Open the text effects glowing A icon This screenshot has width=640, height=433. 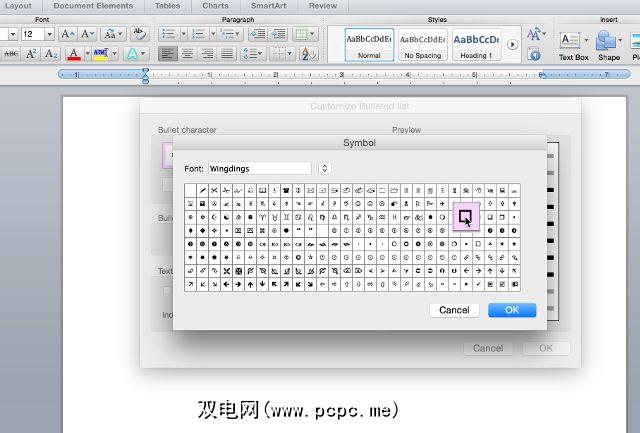(x=133, y=53)
